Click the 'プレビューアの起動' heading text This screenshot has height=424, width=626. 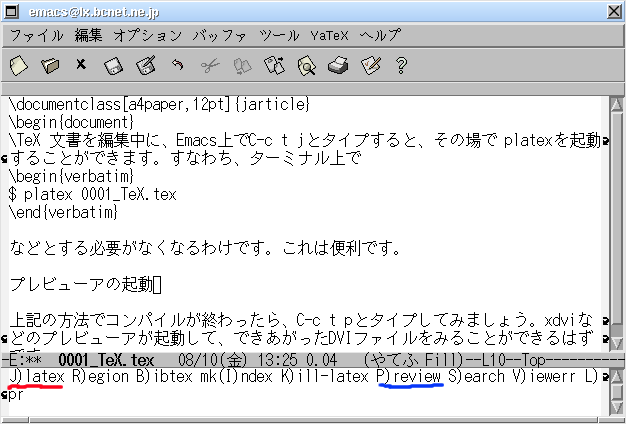pos(81,285)
